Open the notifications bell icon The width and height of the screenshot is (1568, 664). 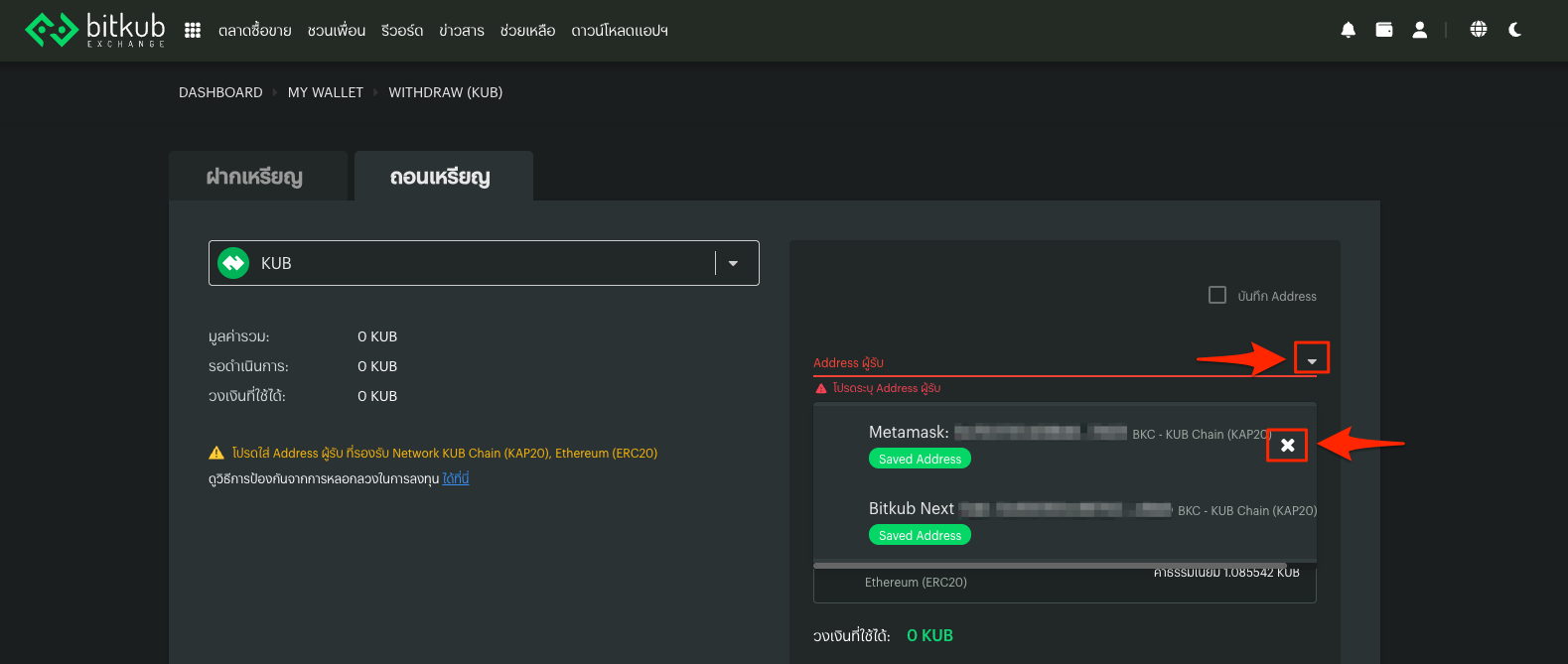click(x=1348, y=30)
